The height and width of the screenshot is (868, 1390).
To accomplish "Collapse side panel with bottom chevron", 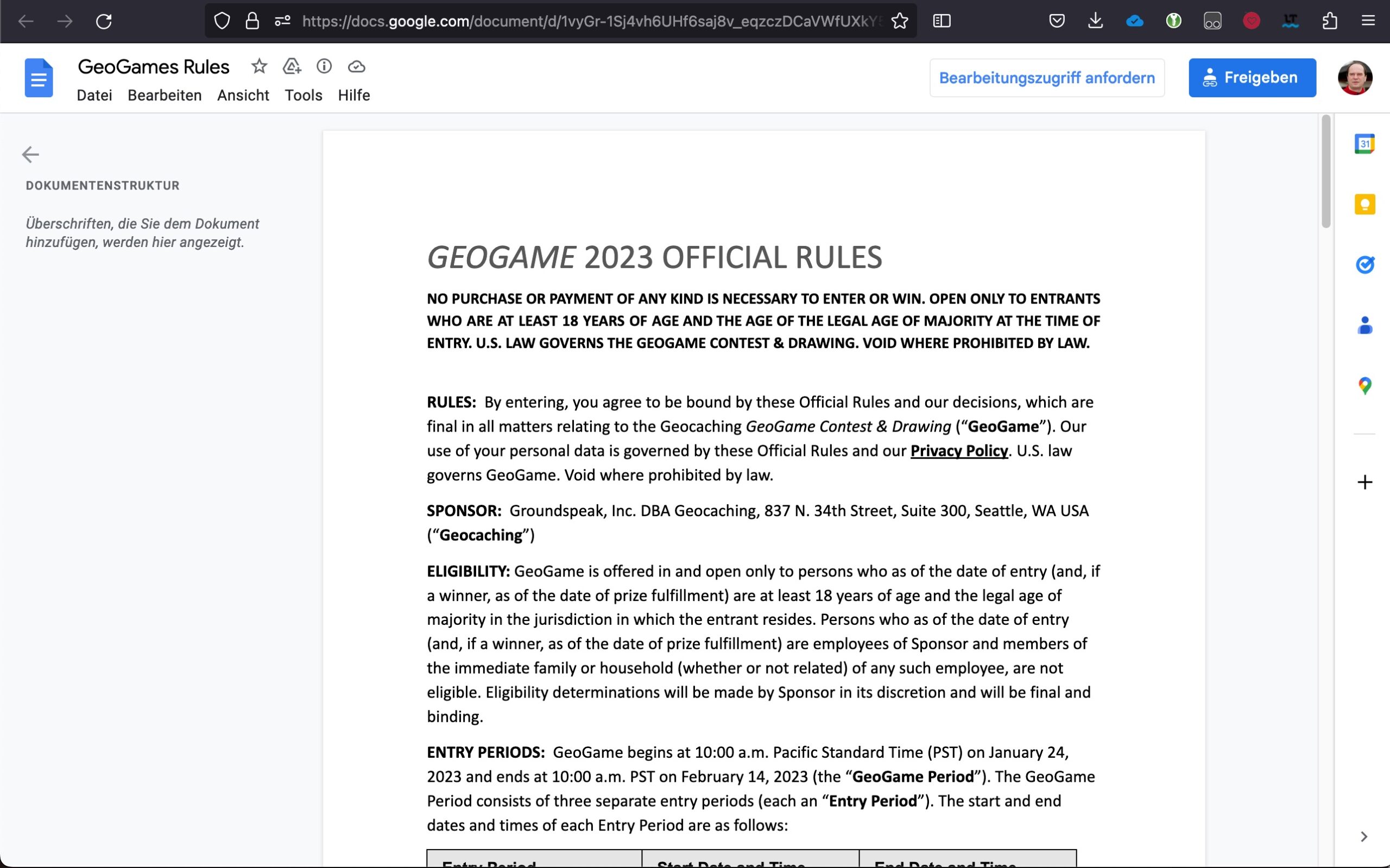I will [x=1363, y=837].
